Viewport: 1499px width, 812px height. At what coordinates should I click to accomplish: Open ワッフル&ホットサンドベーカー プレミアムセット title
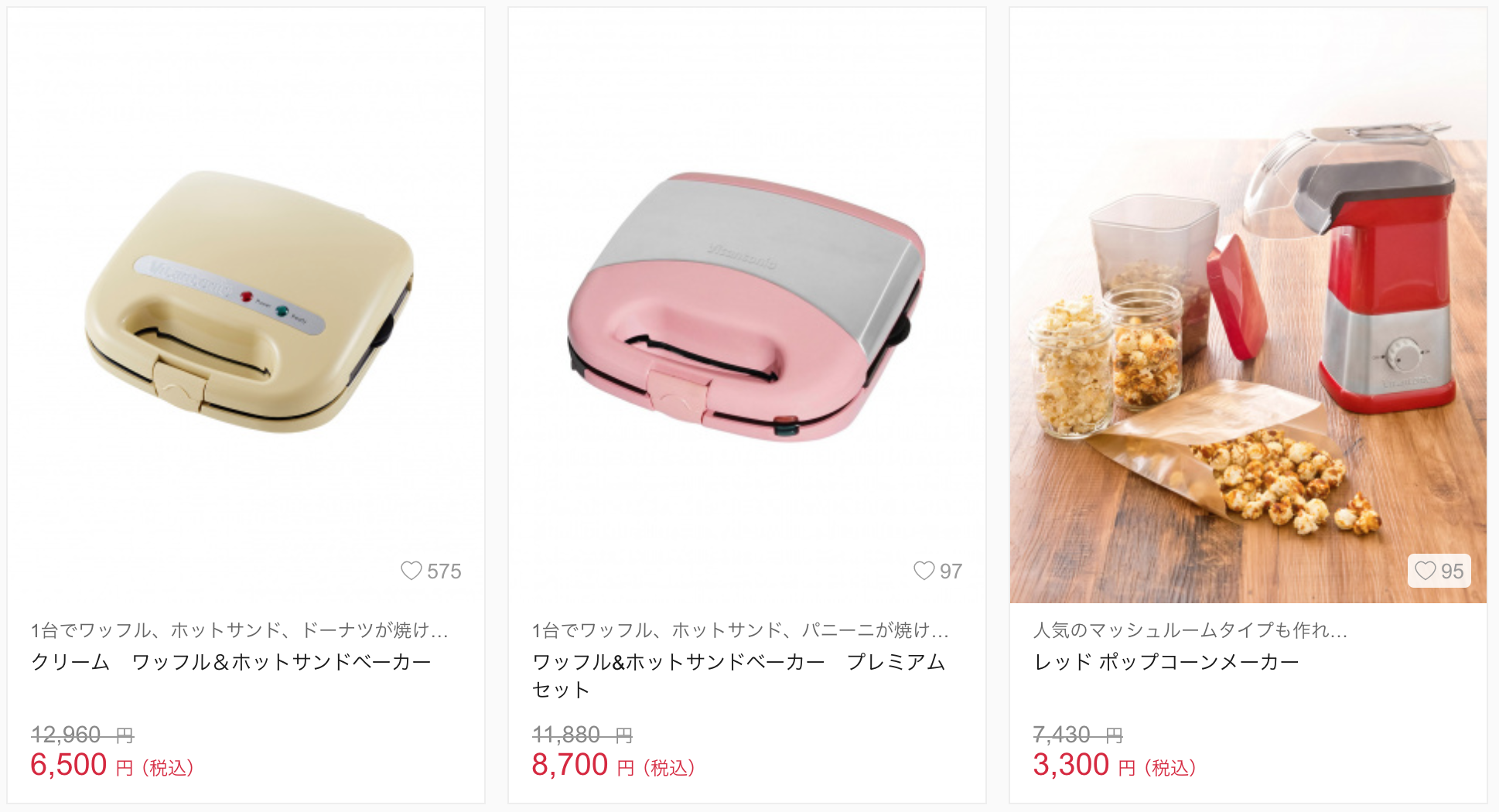[x=739, y=676]
